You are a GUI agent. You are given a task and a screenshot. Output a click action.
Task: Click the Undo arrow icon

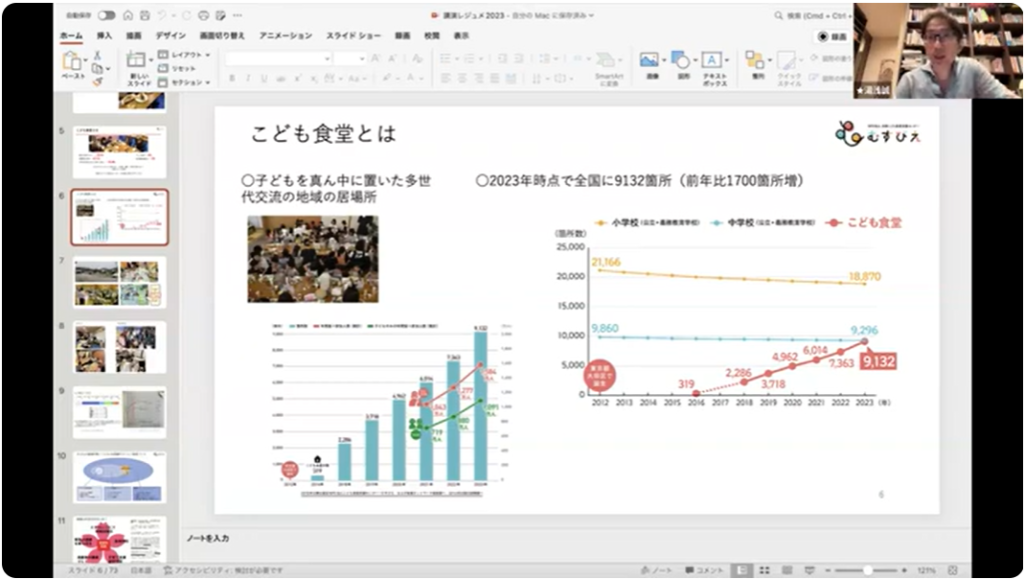coord(163,15)
